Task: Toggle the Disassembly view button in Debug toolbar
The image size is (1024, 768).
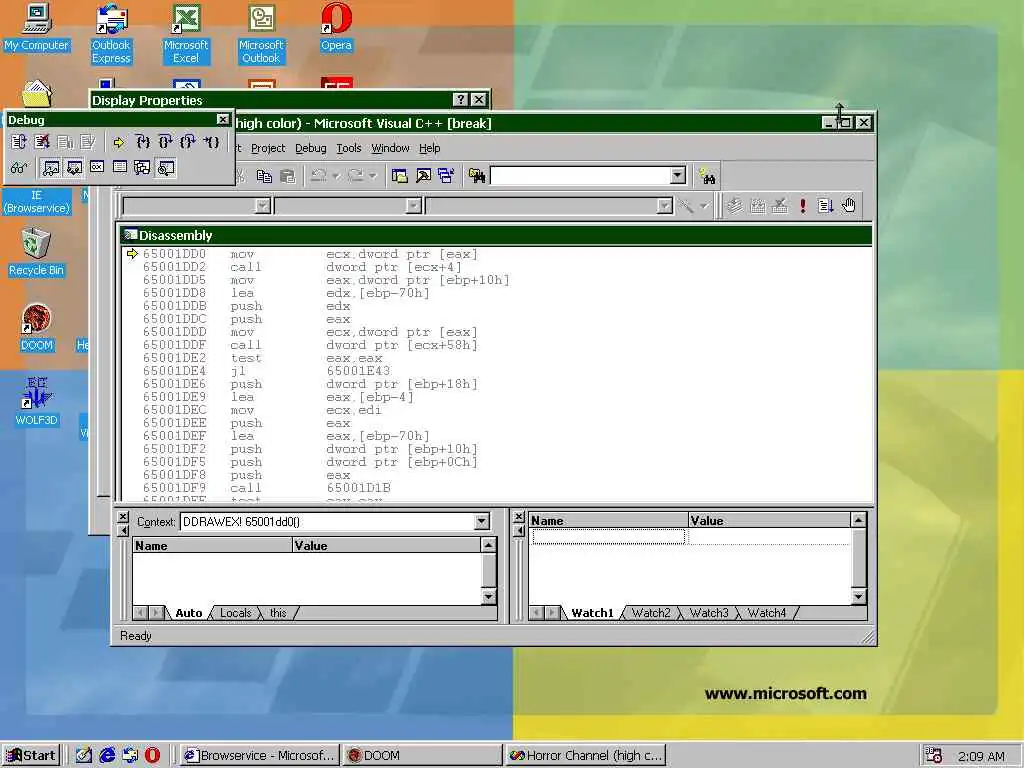Action: (165, 168)
